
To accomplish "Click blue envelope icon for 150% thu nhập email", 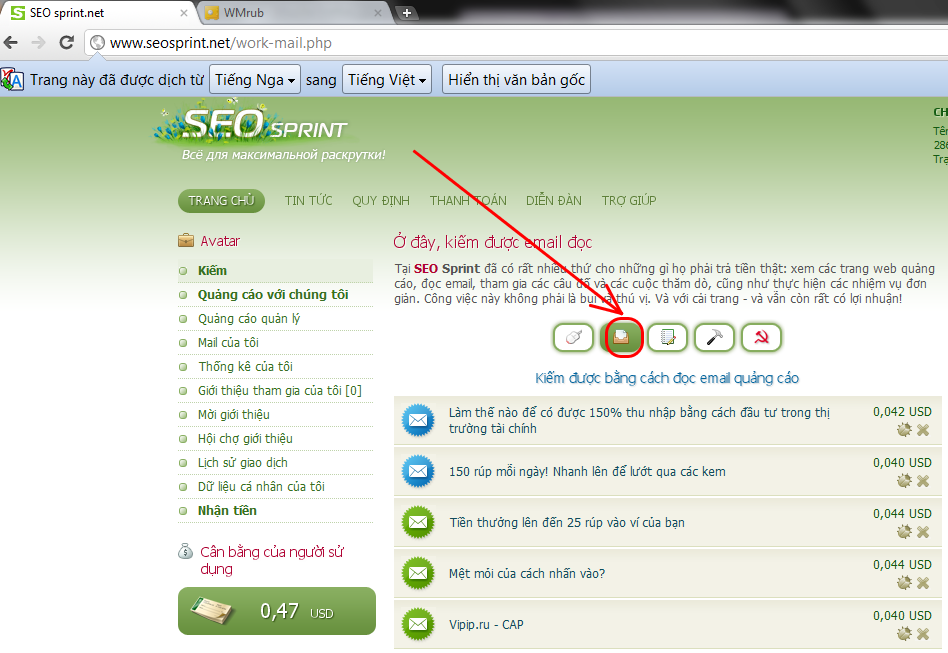I will (418, 420).
